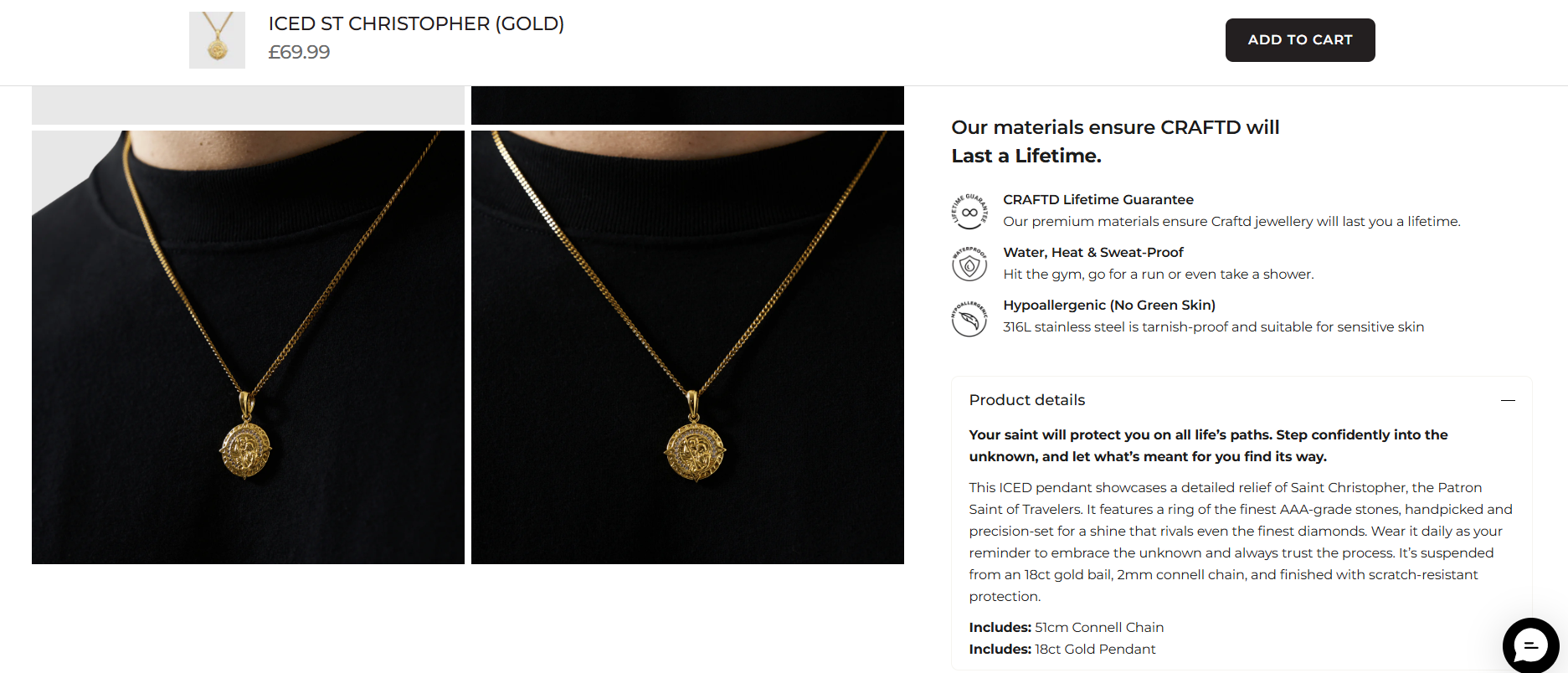Click the 51cm Connell Chain includes line
Image resolution: width=1568 pixels, height=673 pixels.
coord(1066,627)
